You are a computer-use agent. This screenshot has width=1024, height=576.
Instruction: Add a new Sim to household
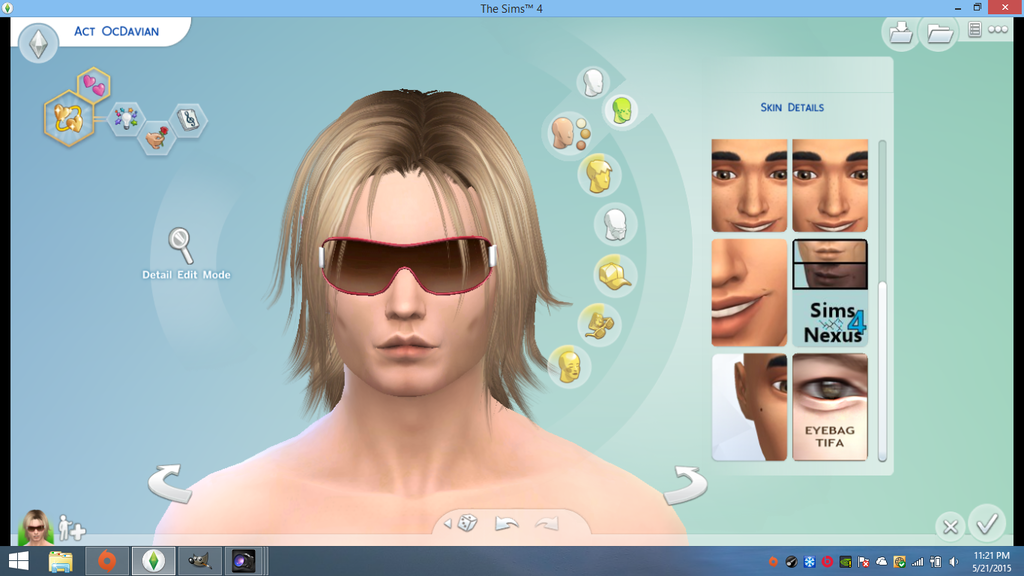point(71,528)
